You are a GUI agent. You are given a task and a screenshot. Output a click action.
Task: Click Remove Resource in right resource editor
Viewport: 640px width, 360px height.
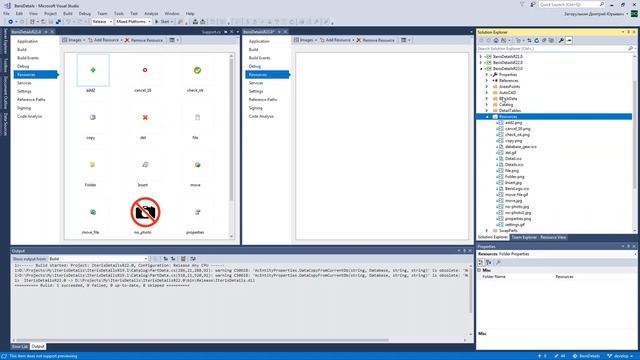click(376, 40)
